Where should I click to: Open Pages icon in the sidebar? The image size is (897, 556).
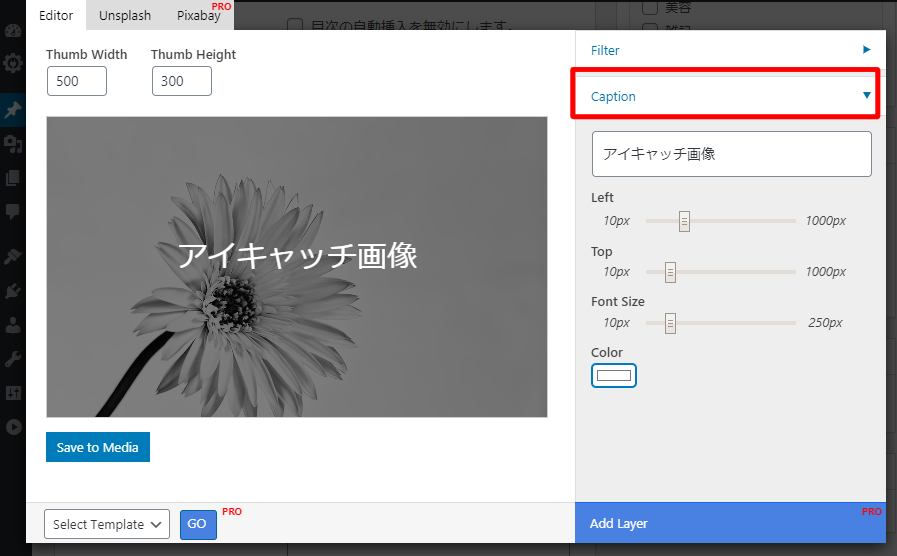pyautogui.click(x=13, y=178)
